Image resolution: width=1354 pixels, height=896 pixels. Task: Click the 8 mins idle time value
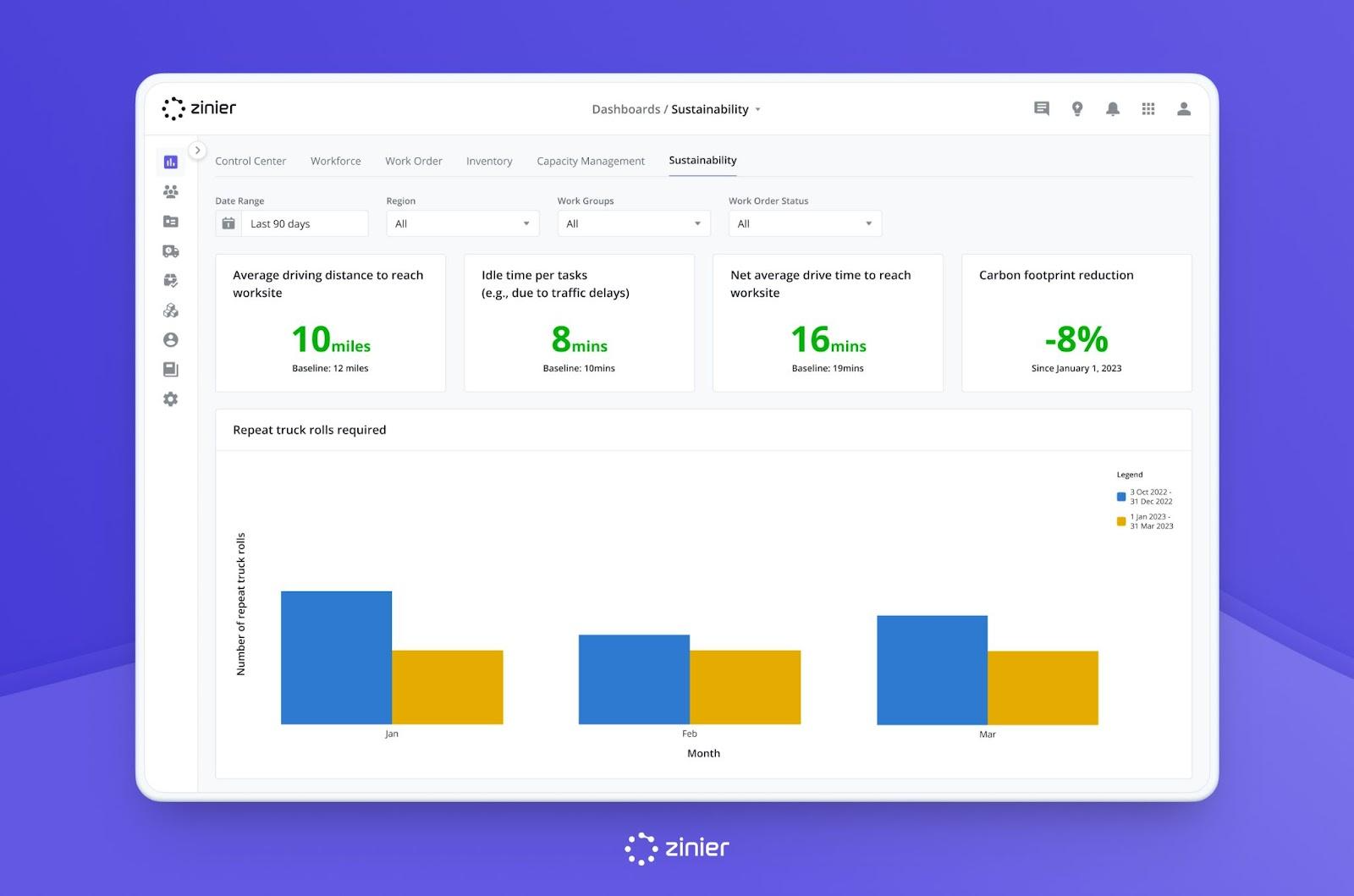tap(579, 339)
